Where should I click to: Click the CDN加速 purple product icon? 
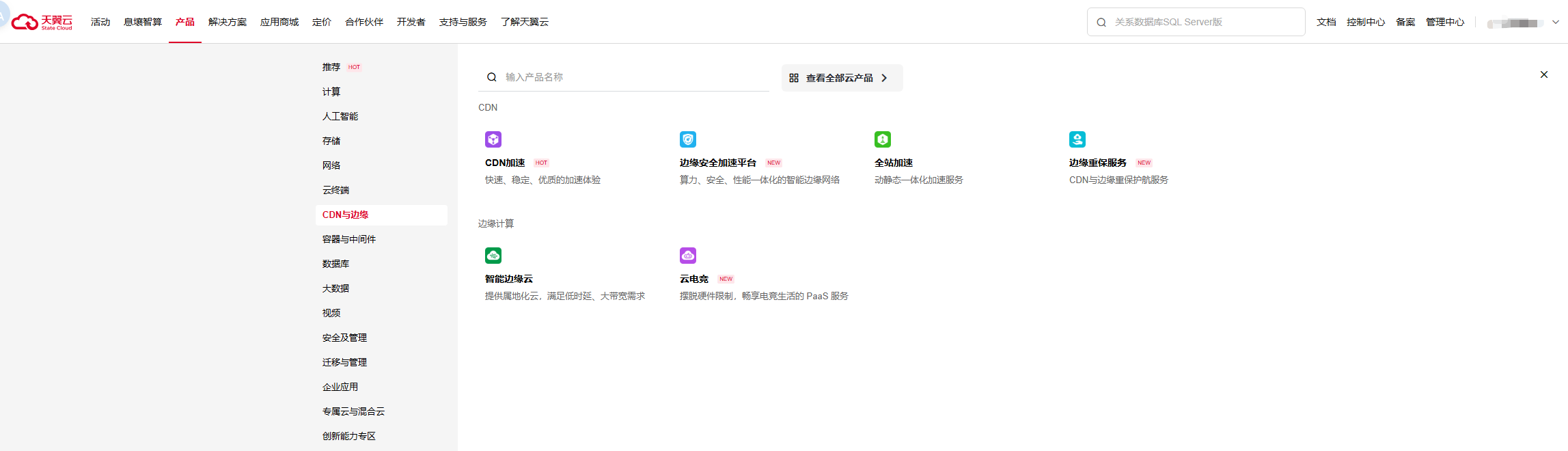click(493, 139)
